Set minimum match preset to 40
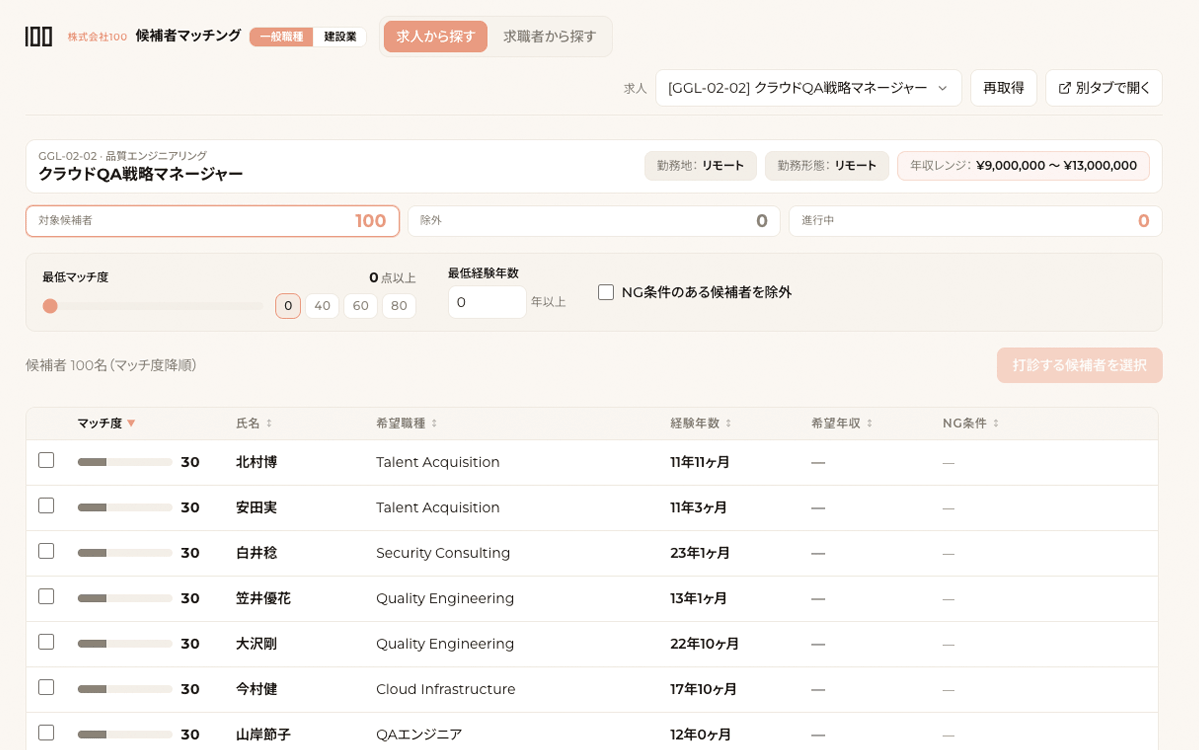This screenshot has height=750, width=1200. [322, 306]
